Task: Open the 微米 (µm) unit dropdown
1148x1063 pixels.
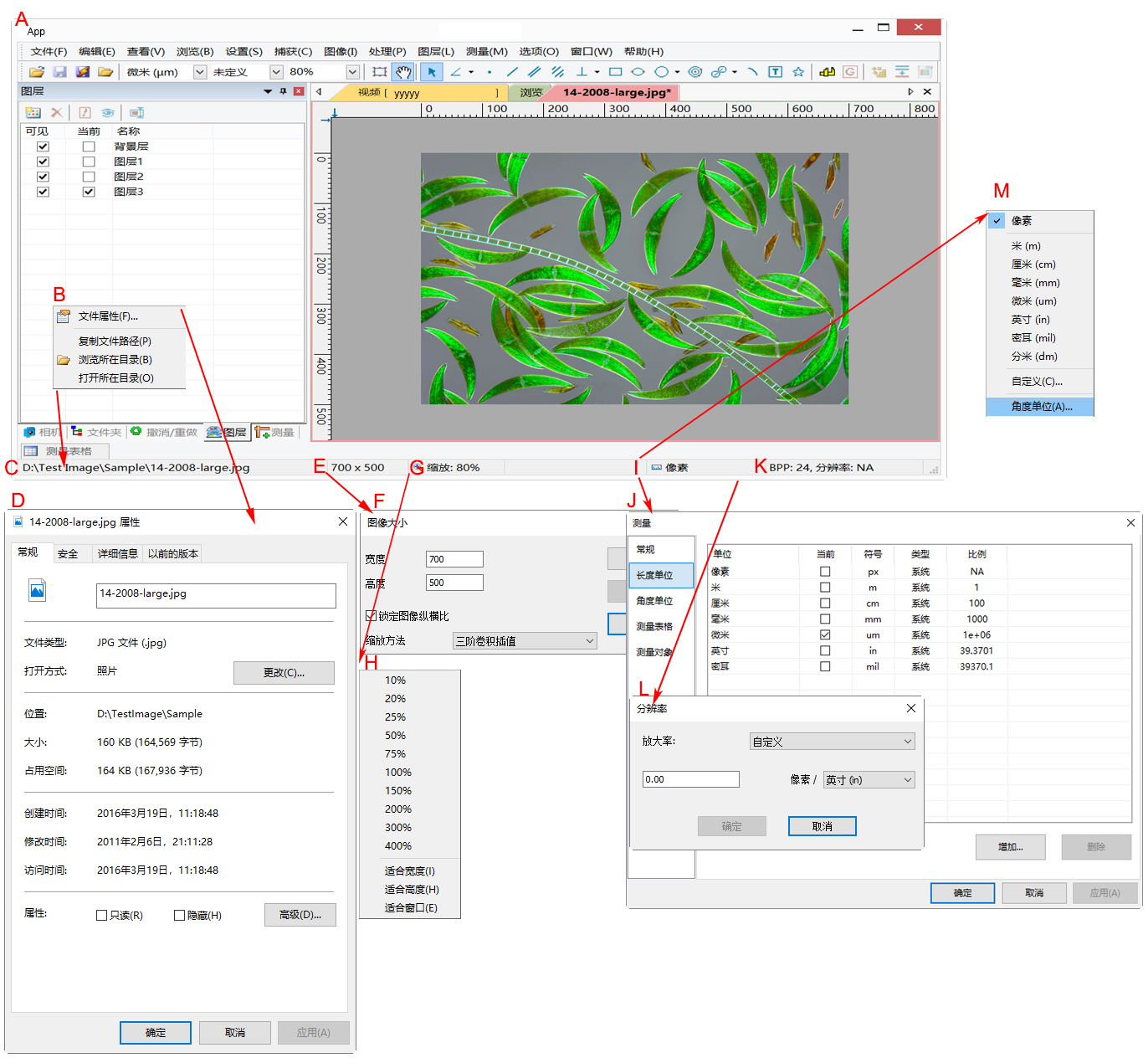Action: (x=200, y=72)
